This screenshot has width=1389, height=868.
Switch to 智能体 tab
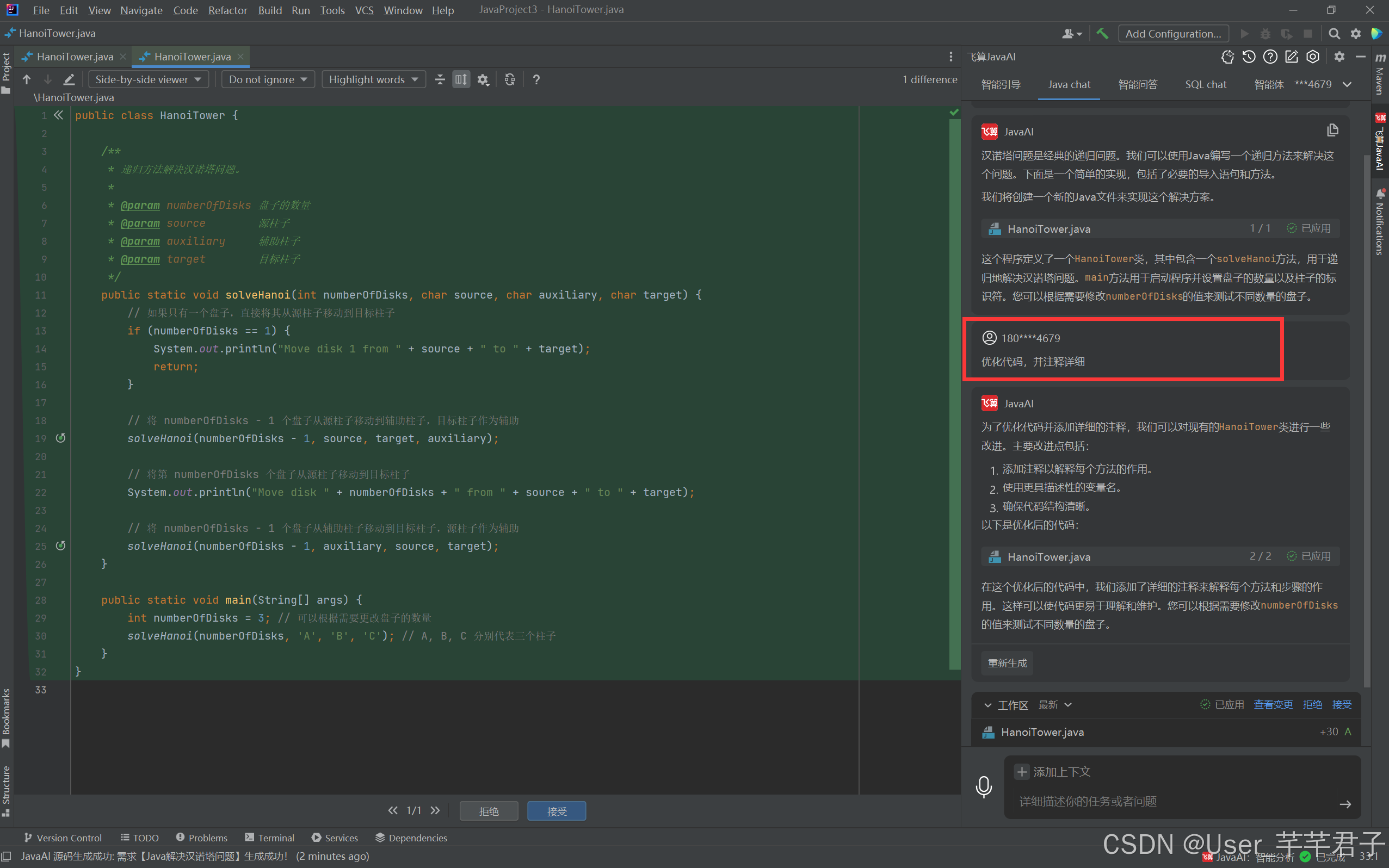(x=1268, y=84)
